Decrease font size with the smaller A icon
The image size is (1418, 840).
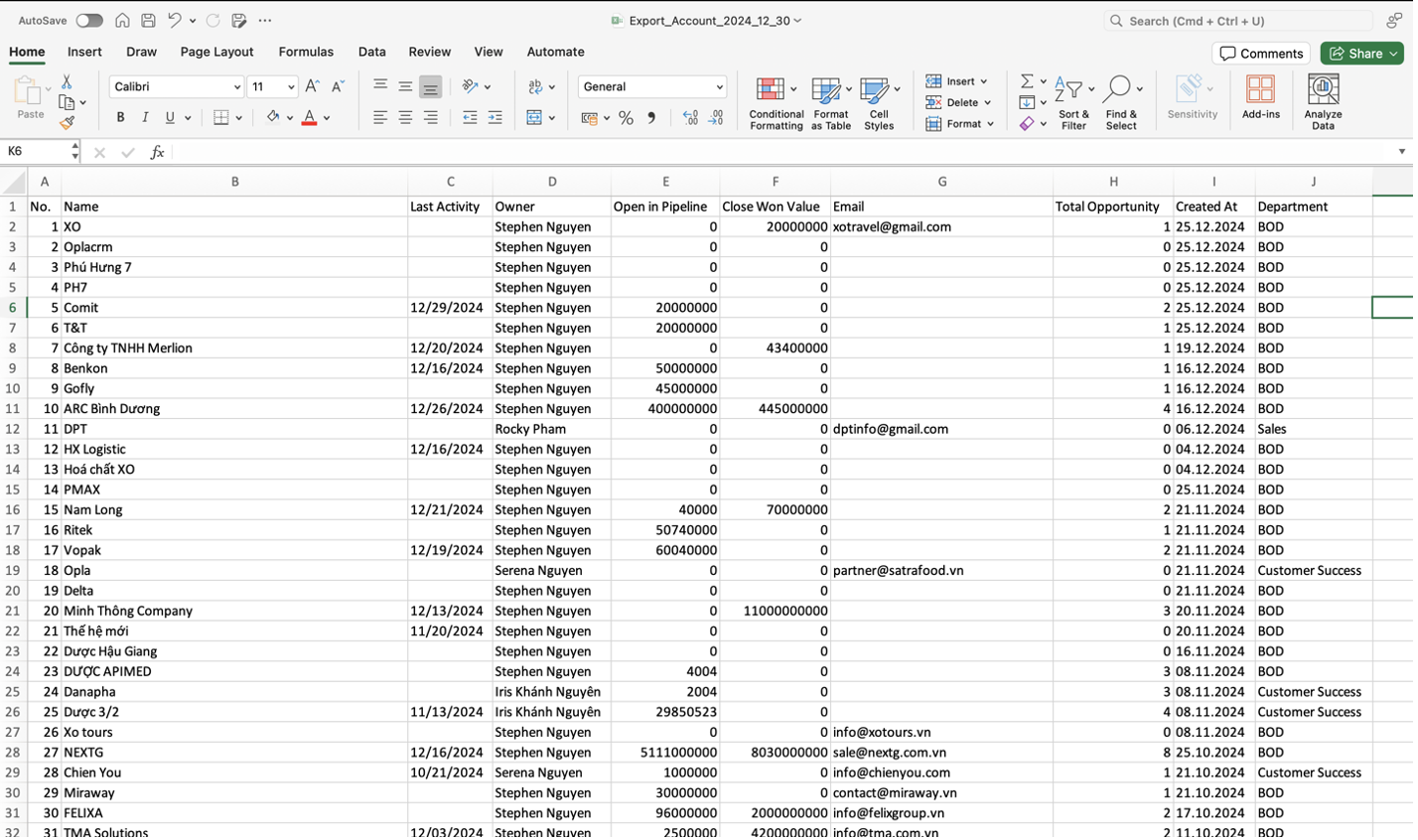338,87
